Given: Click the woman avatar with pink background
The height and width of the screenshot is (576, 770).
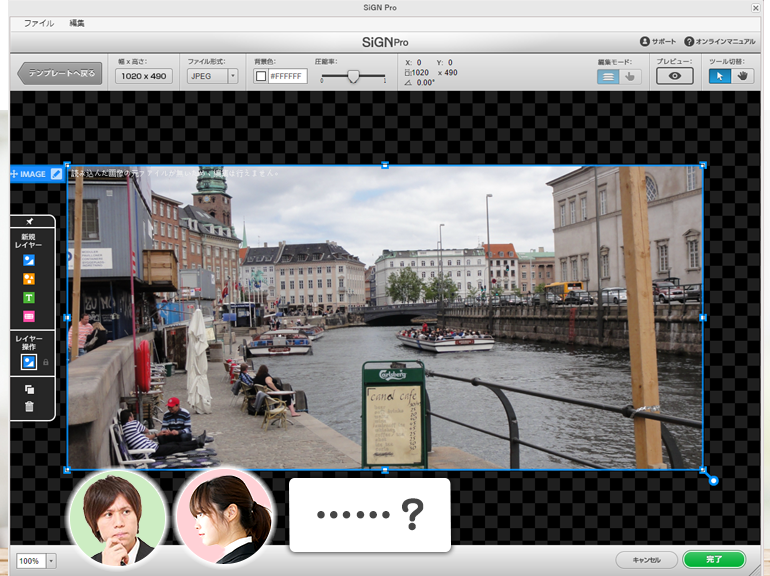Looking at the screenshot, I should [224, 517].
